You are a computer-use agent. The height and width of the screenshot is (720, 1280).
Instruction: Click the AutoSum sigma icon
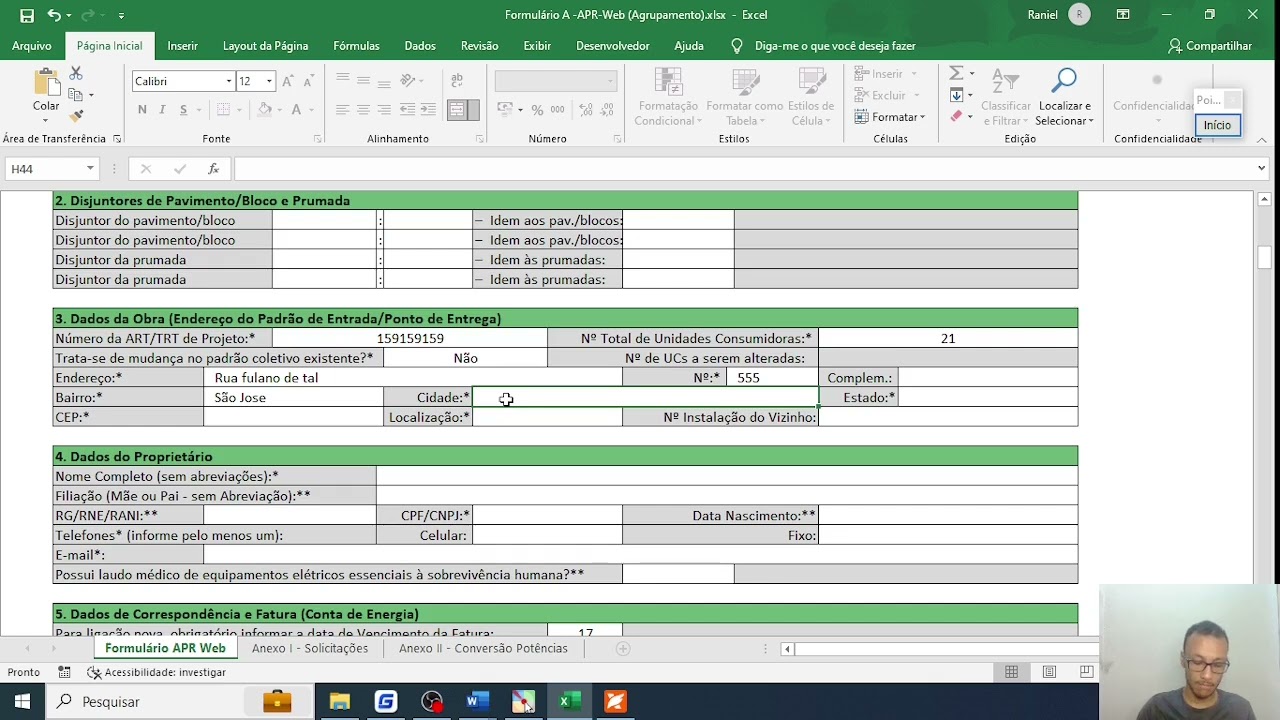[956, 73]
